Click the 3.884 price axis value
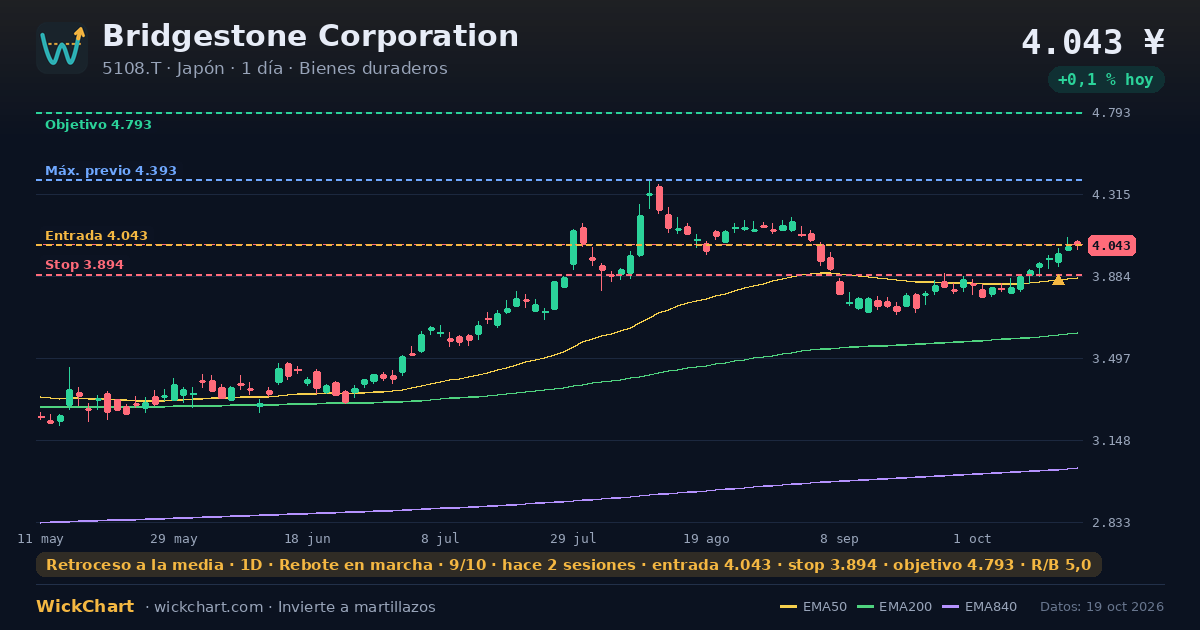This screenshot has width=1200, height=630. (x=1111, y=277)
